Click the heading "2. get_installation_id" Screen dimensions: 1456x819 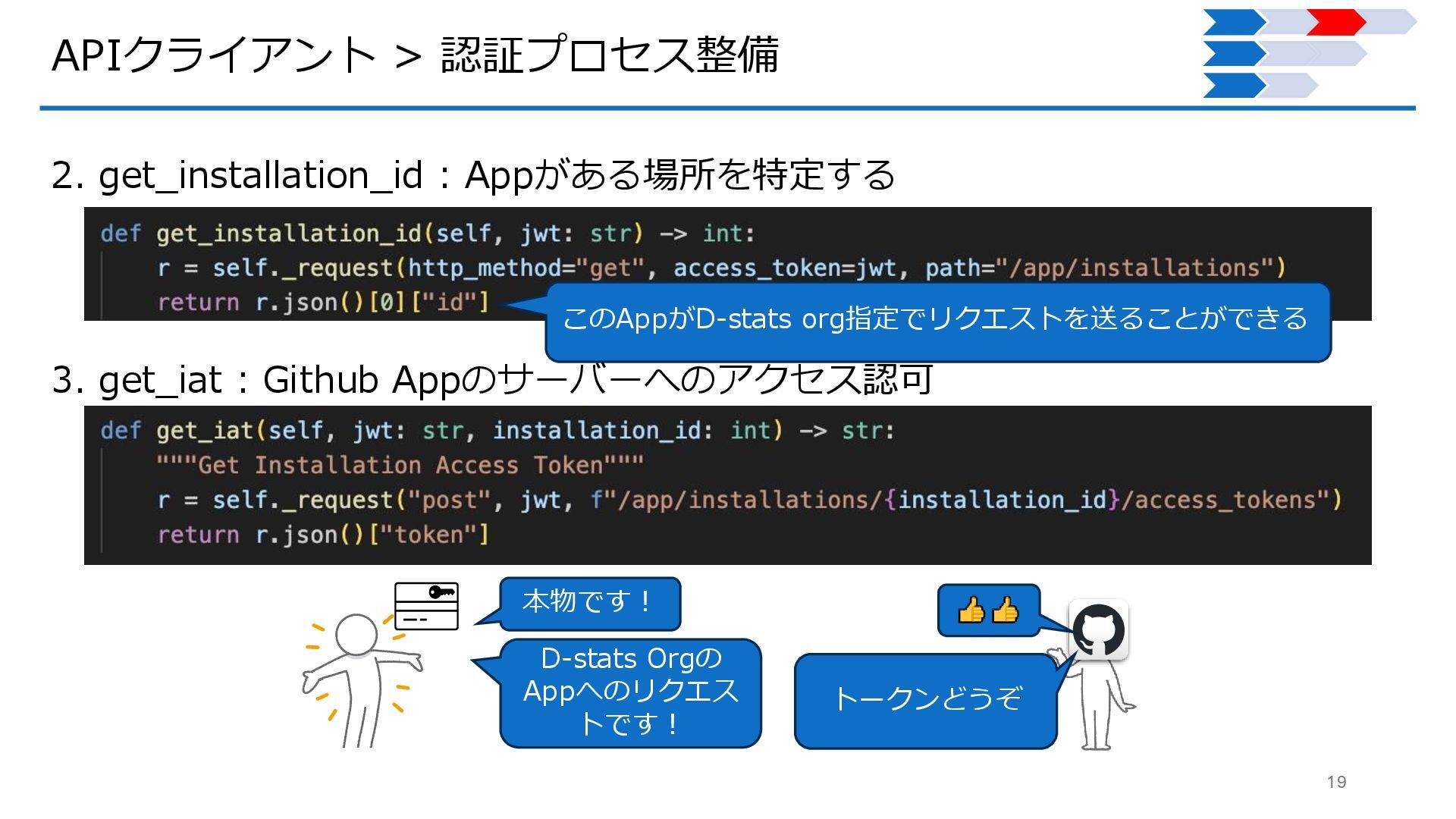click(x=472, y=175)
